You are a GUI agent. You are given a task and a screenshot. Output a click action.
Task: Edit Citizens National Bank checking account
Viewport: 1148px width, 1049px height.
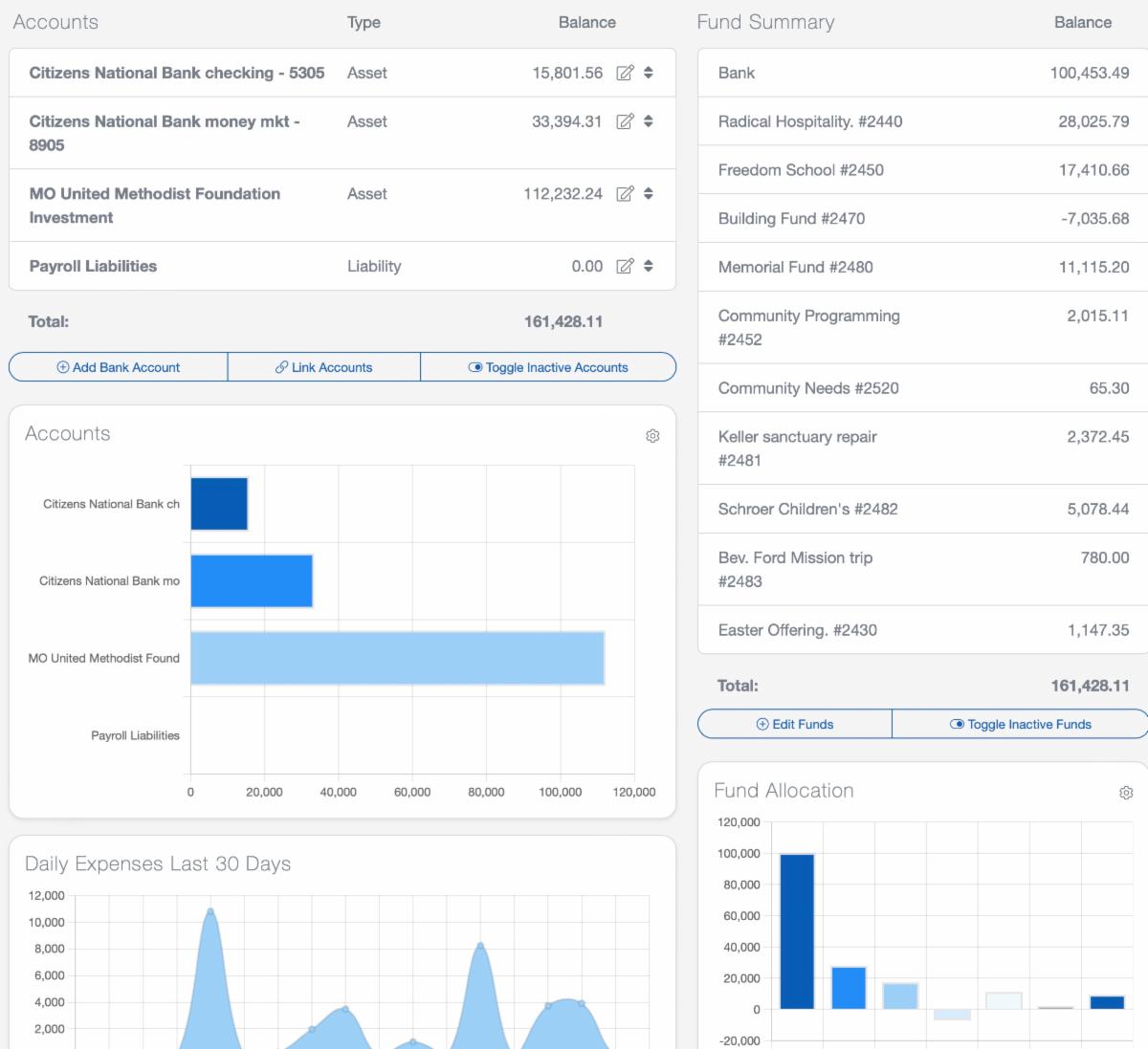pos(625,73)
